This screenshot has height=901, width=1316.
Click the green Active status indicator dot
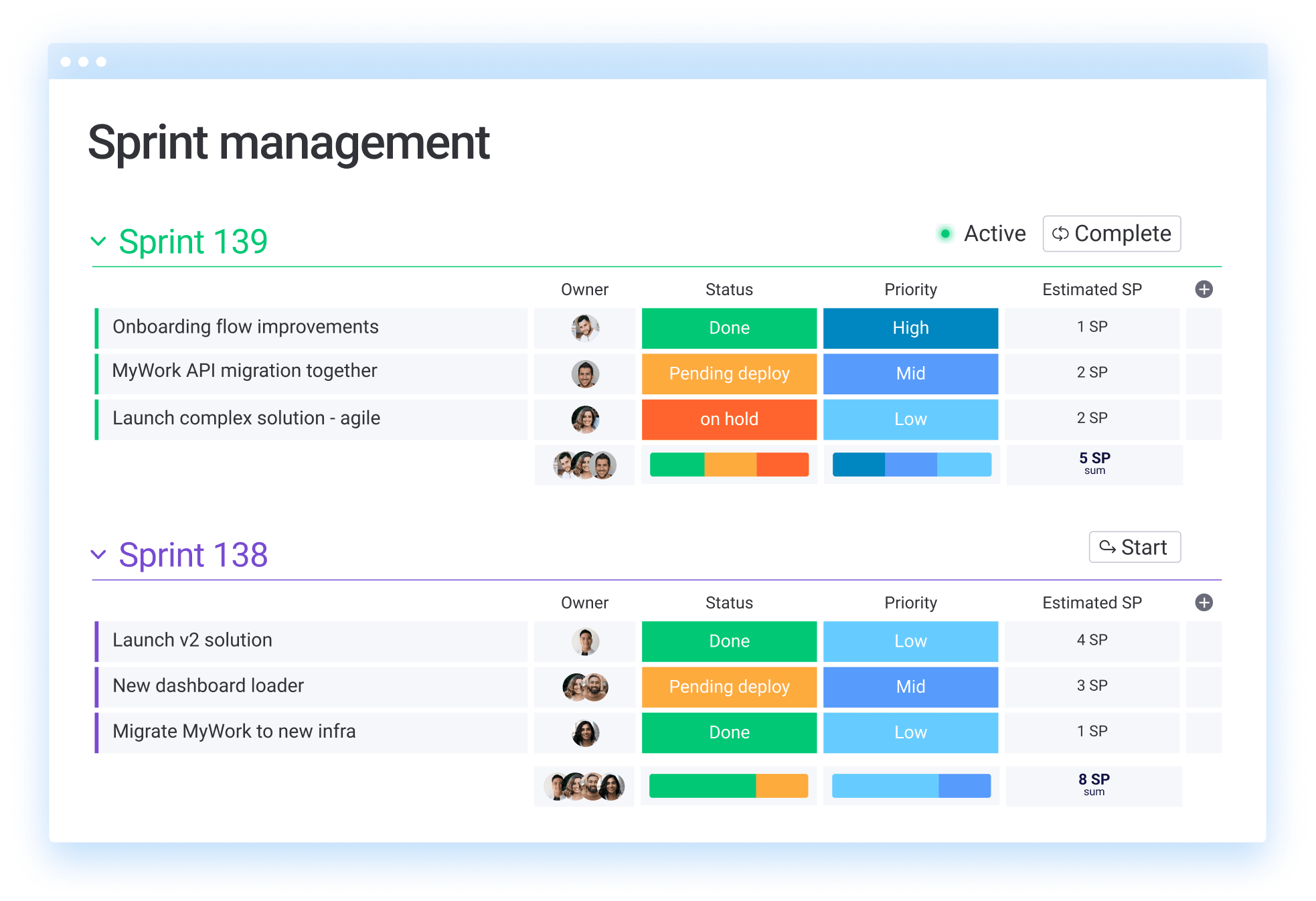pos(945,234)
